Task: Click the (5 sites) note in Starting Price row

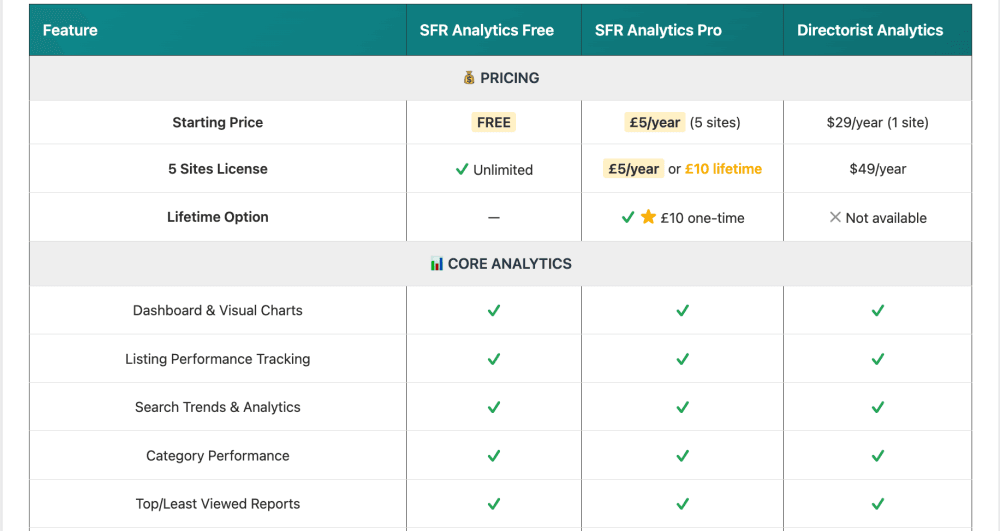Action: pos(715,122)
